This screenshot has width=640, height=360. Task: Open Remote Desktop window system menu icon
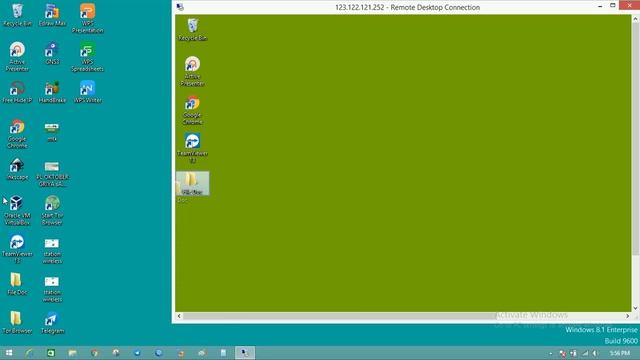180,7
